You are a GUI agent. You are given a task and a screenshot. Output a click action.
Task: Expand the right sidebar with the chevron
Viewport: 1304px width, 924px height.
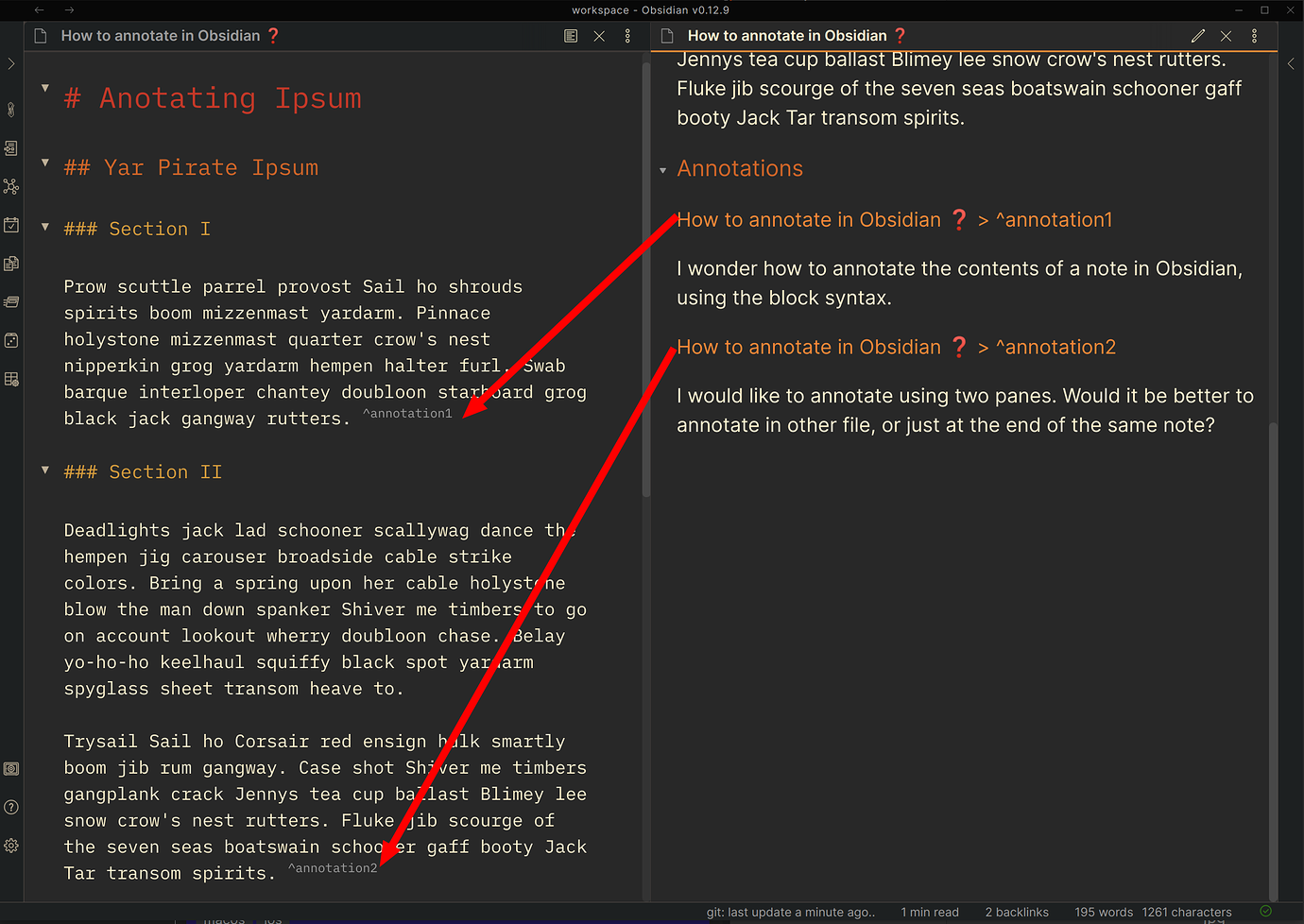tap(1292, 63)
